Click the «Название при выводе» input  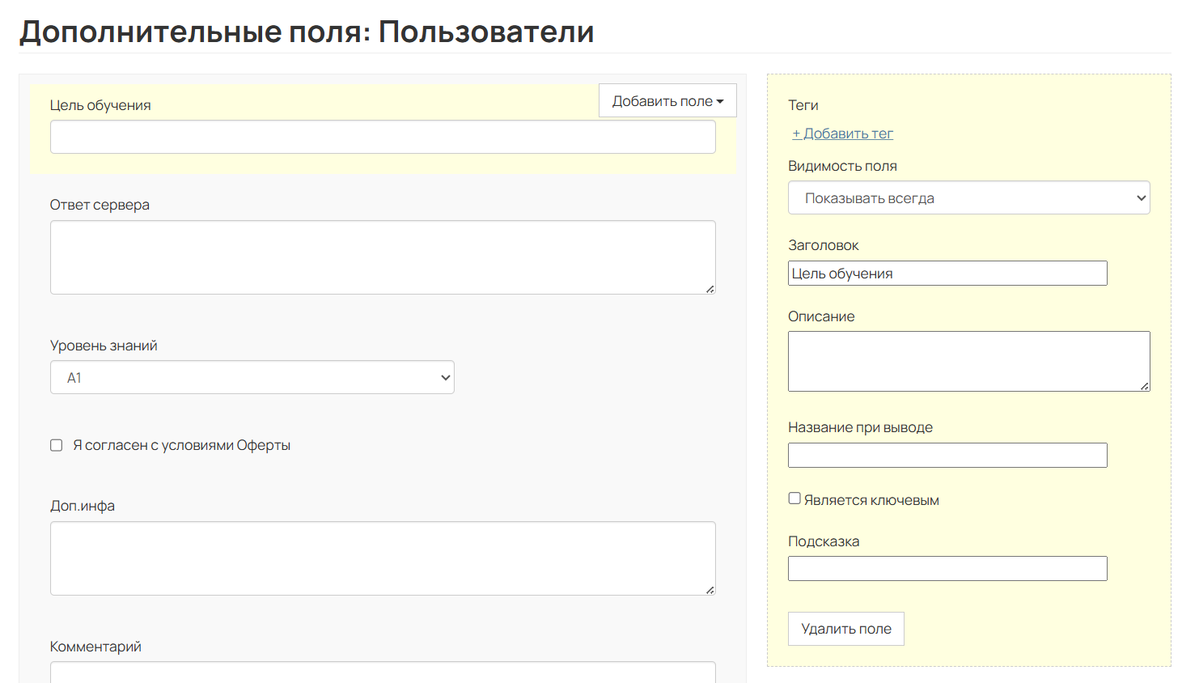947,454
